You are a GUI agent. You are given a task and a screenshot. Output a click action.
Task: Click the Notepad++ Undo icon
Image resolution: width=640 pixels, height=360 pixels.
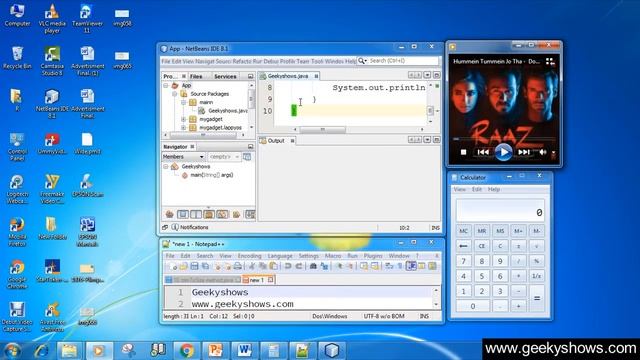(x=288, y=267)
